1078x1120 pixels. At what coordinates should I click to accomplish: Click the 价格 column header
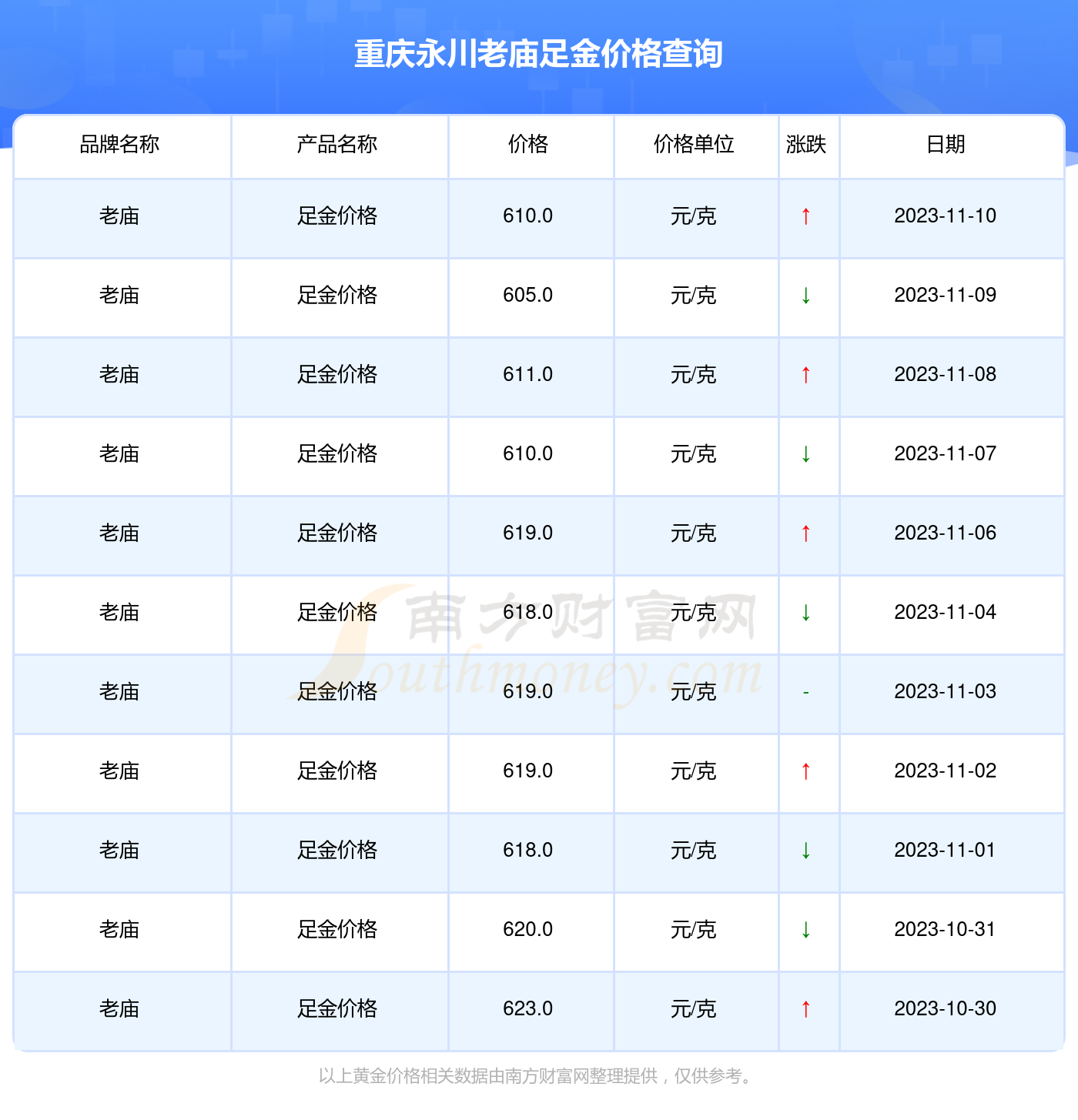528,144
